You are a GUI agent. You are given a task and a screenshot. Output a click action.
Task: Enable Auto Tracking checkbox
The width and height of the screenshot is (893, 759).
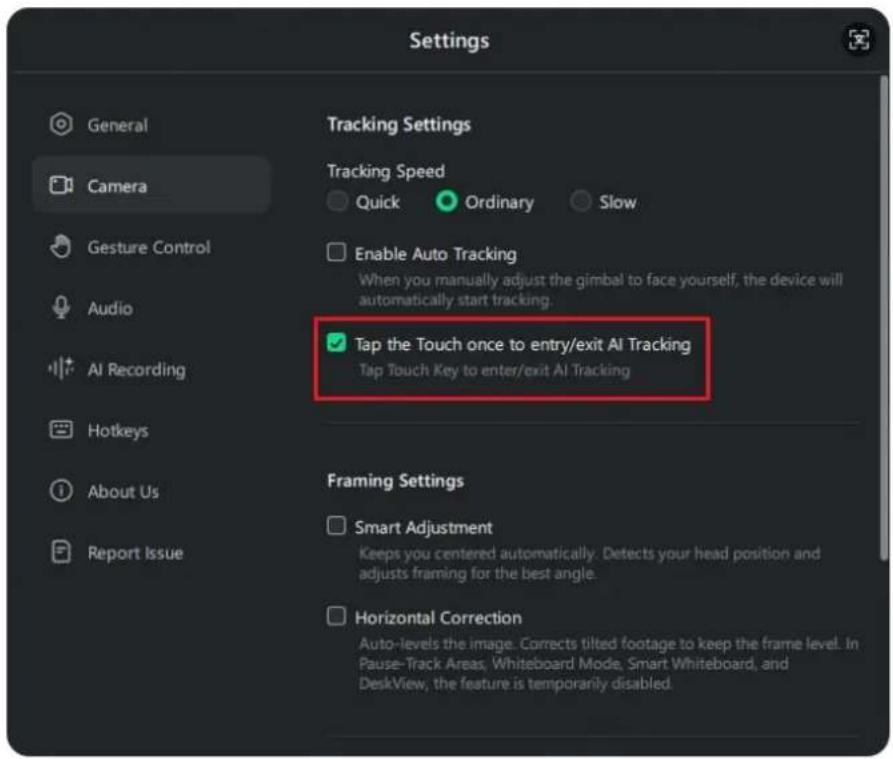pyautogui.click(x=336, y=252)
